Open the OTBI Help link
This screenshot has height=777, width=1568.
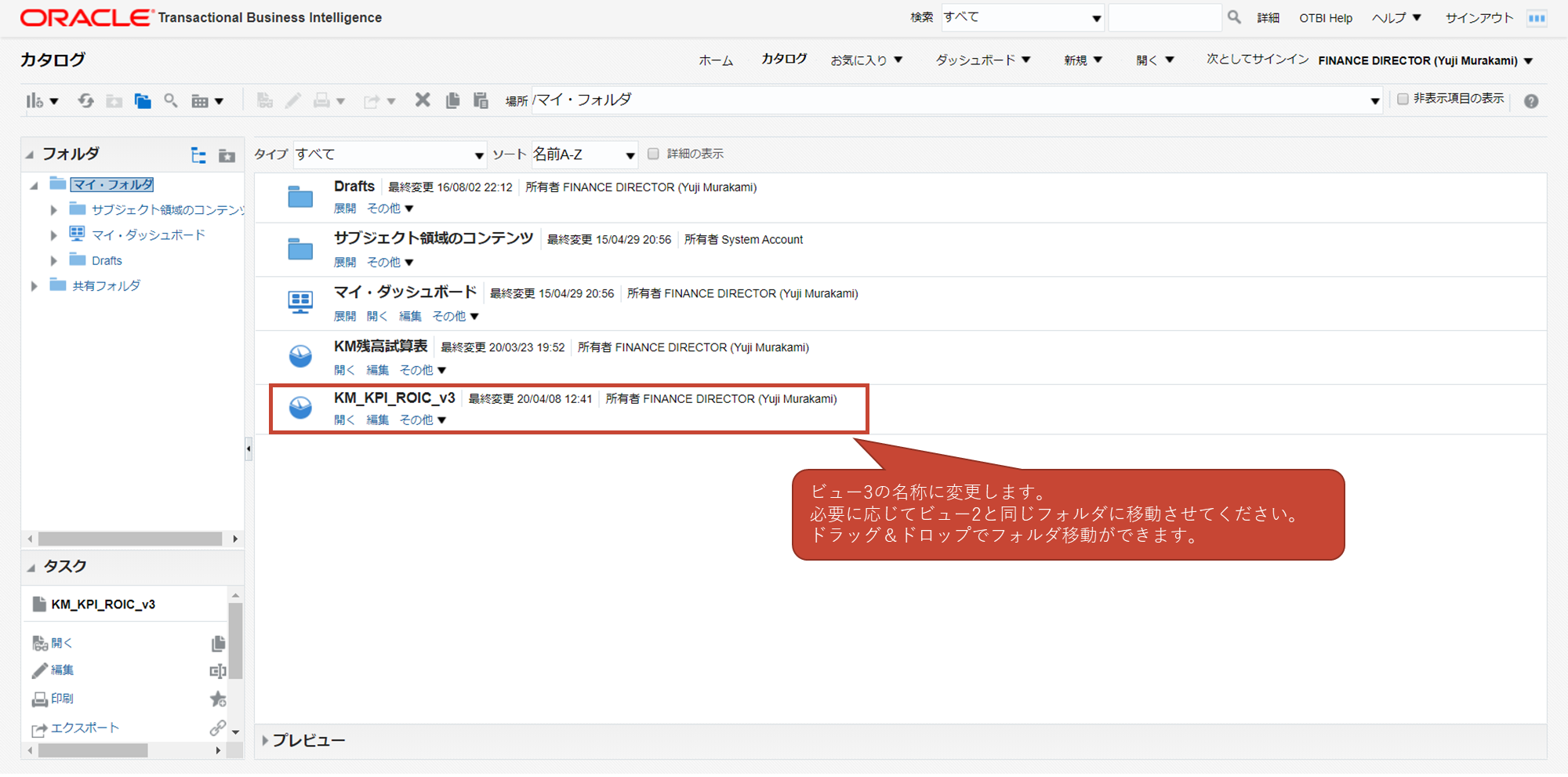1326,18
